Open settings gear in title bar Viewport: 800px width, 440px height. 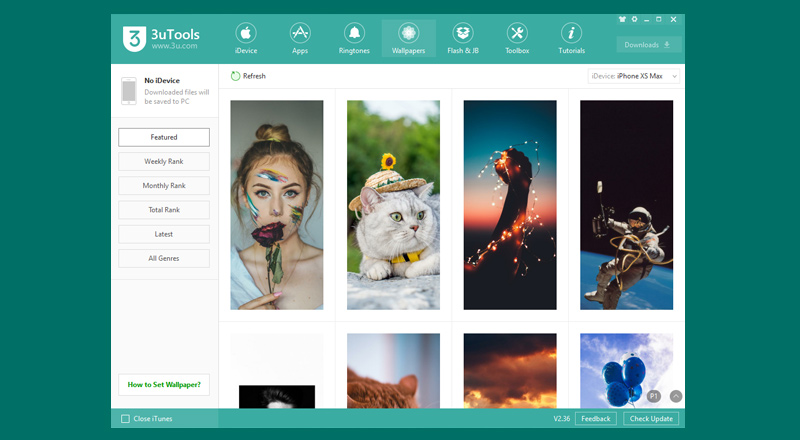634,19
